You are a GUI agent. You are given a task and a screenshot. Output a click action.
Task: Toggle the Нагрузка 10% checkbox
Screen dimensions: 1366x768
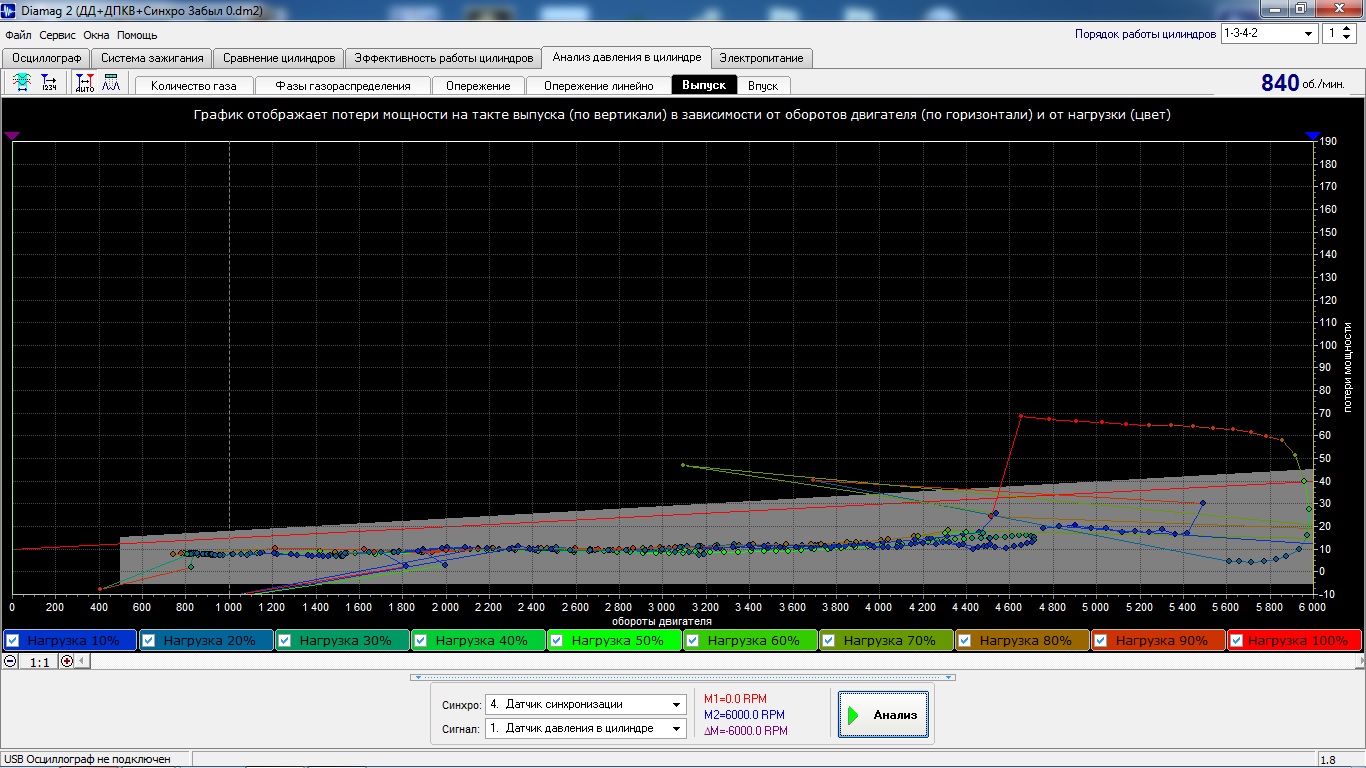(x=13, y=640)
